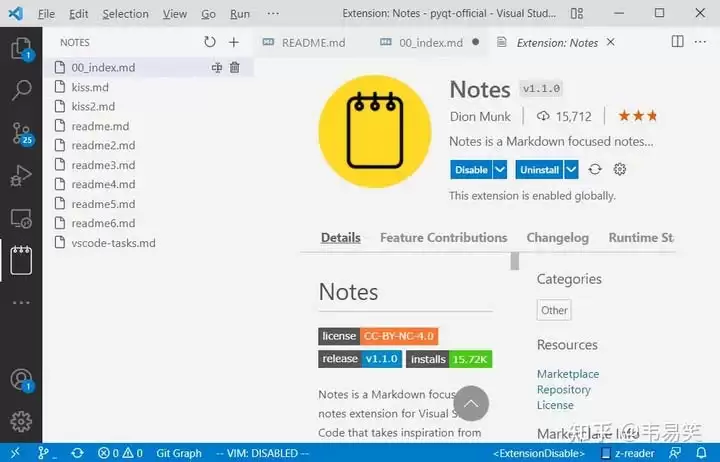This screenshot has width=720, height=462.
Task: Open vscode-tasks.md note
Action: tap(148, 243)
